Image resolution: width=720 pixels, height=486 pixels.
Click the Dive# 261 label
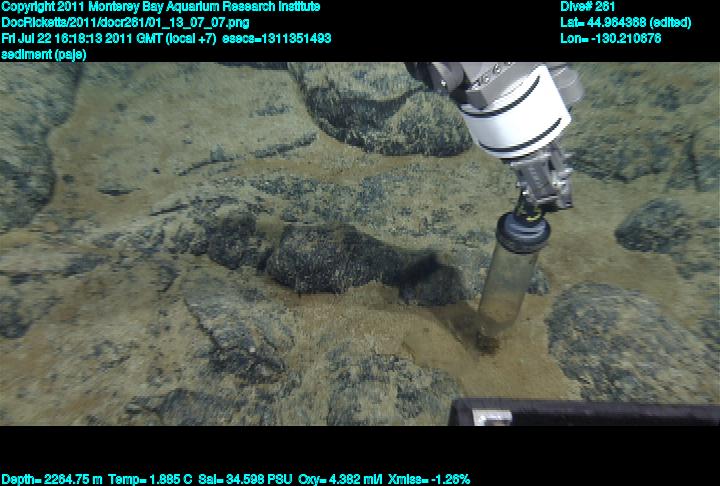point(588,7)
